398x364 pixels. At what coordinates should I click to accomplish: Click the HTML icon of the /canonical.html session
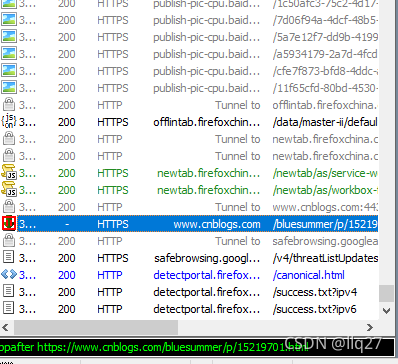9,275
